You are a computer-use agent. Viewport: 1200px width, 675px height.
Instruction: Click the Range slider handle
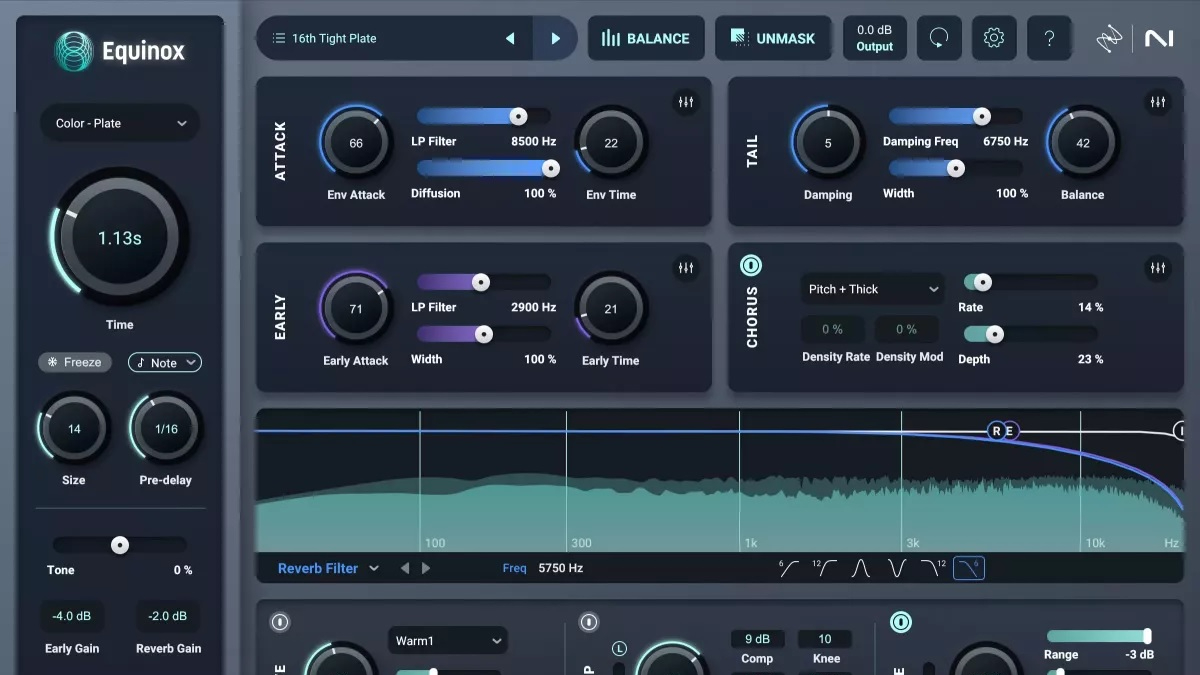pos(1147,636)
